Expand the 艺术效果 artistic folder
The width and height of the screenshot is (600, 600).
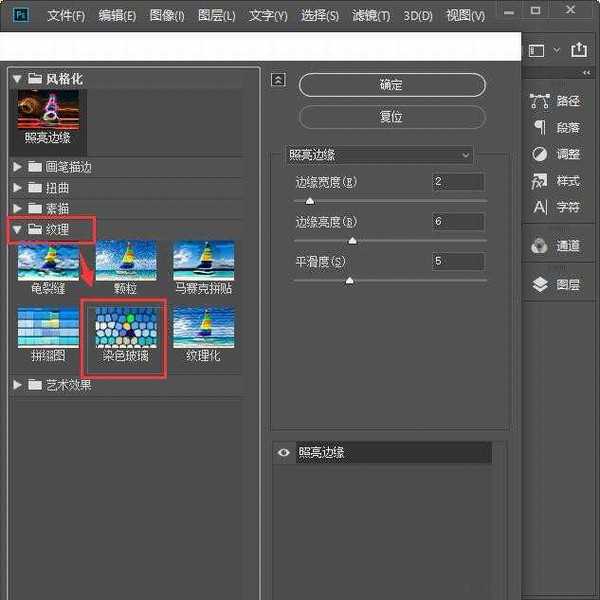(x=18, y=385)
